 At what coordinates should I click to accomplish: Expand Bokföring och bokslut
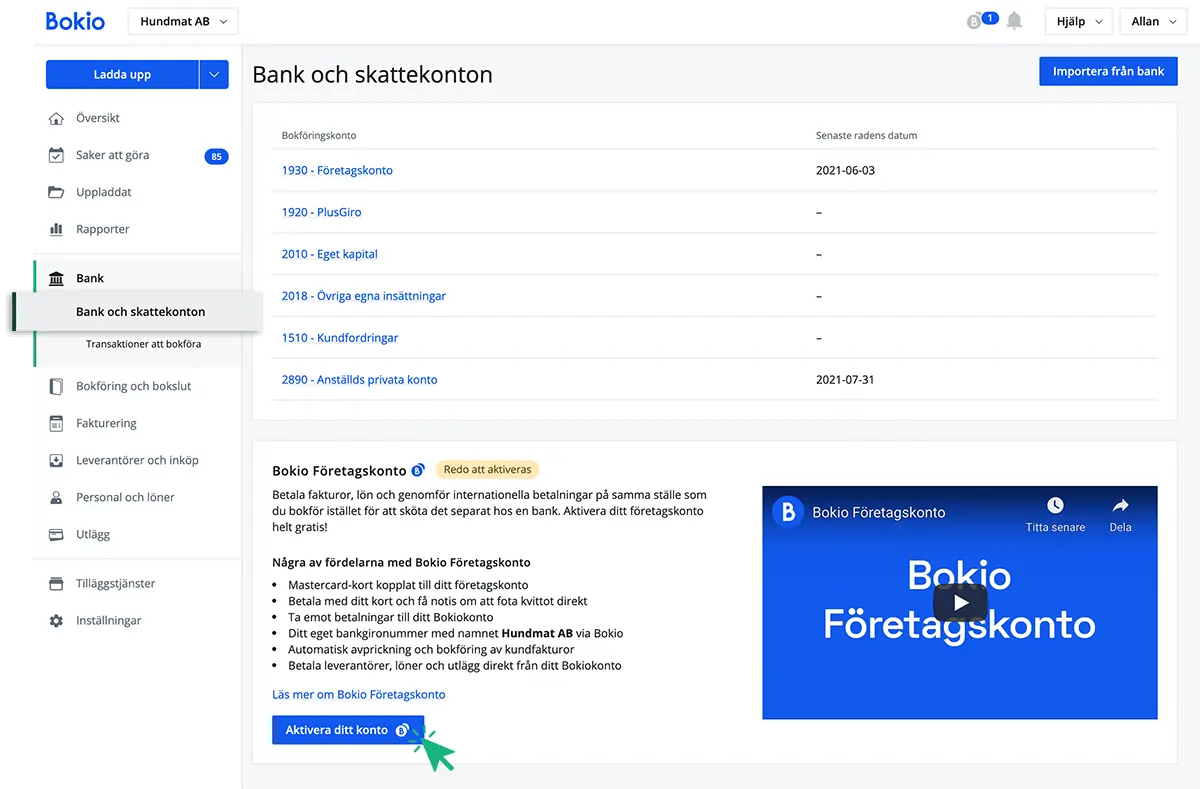tap(133, 386)
